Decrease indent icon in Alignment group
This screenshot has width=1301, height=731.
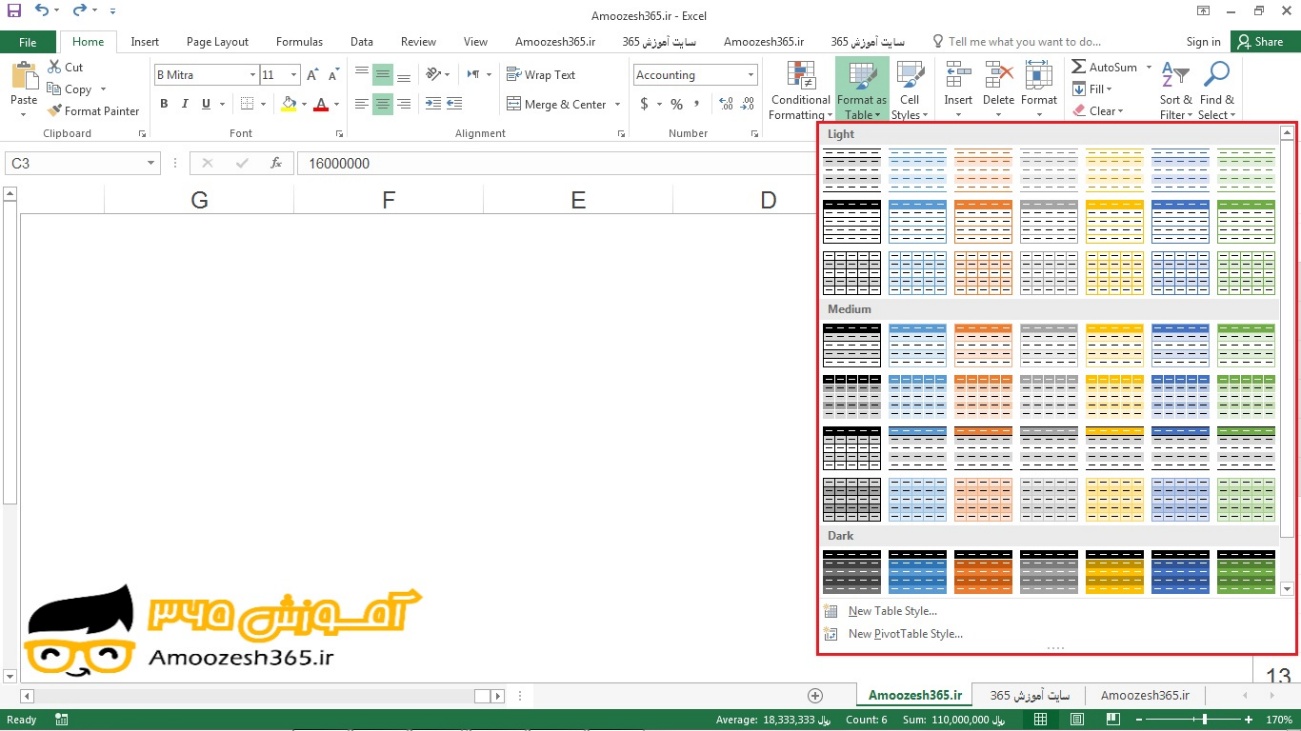[x=433, y=104]
